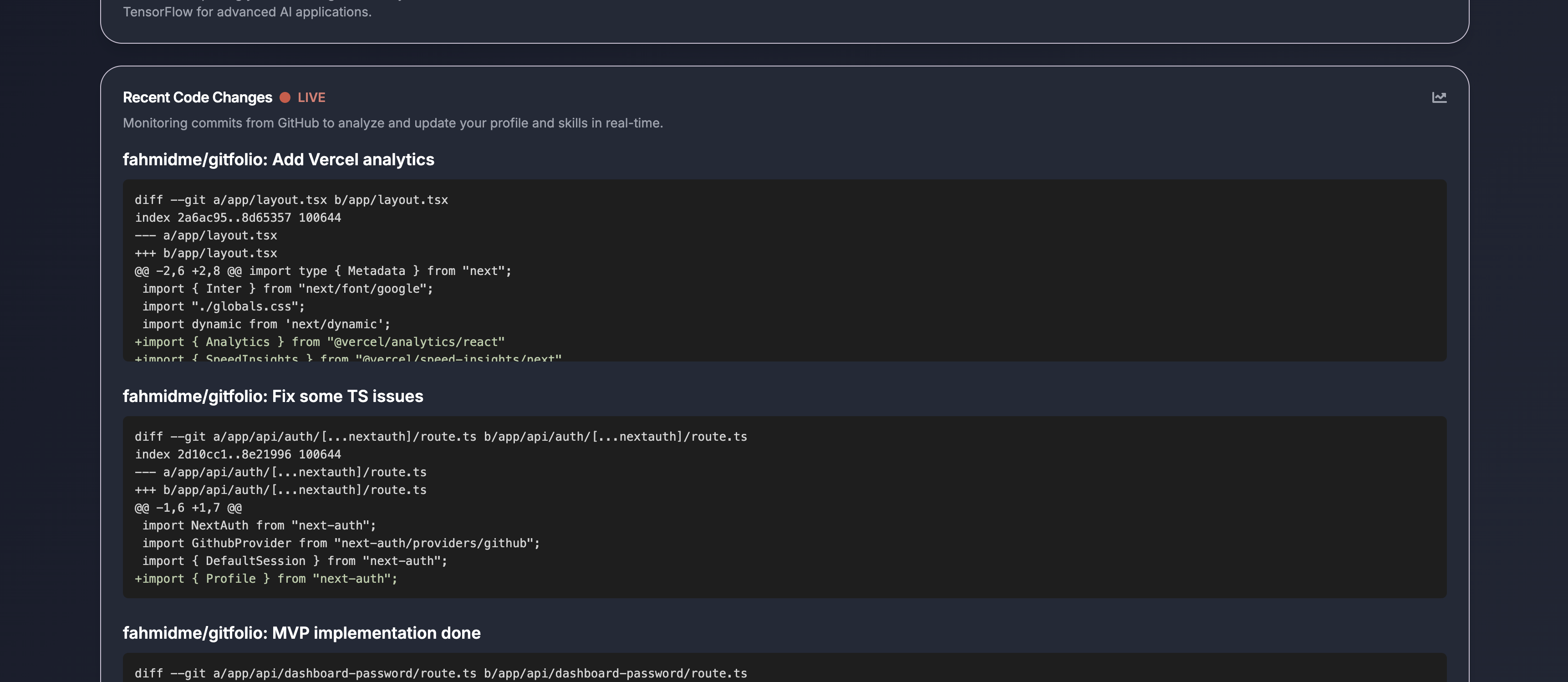Select the added Analytics import line

tap(320, 342)
